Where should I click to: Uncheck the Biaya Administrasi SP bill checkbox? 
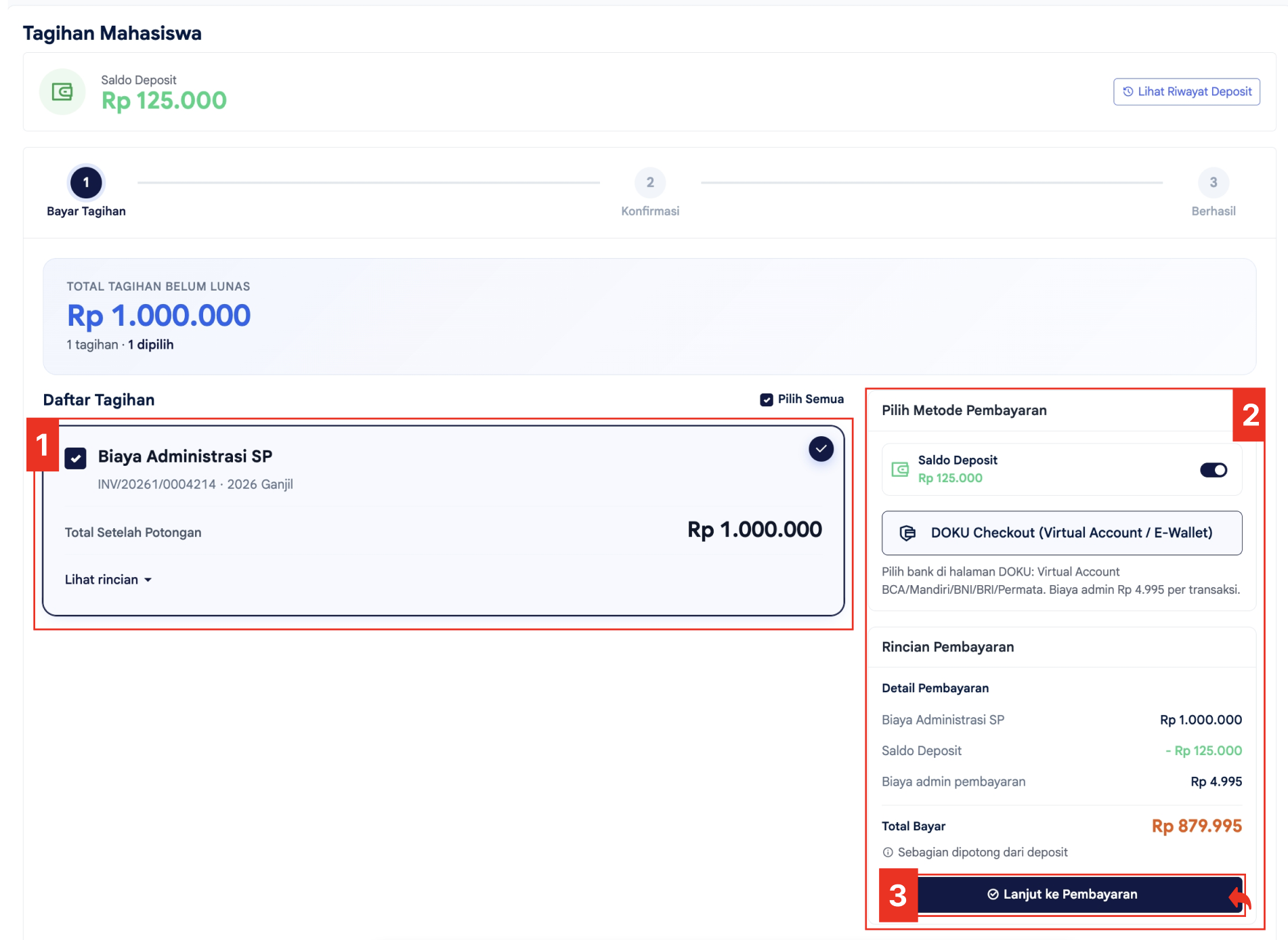(x=75, y=458)
